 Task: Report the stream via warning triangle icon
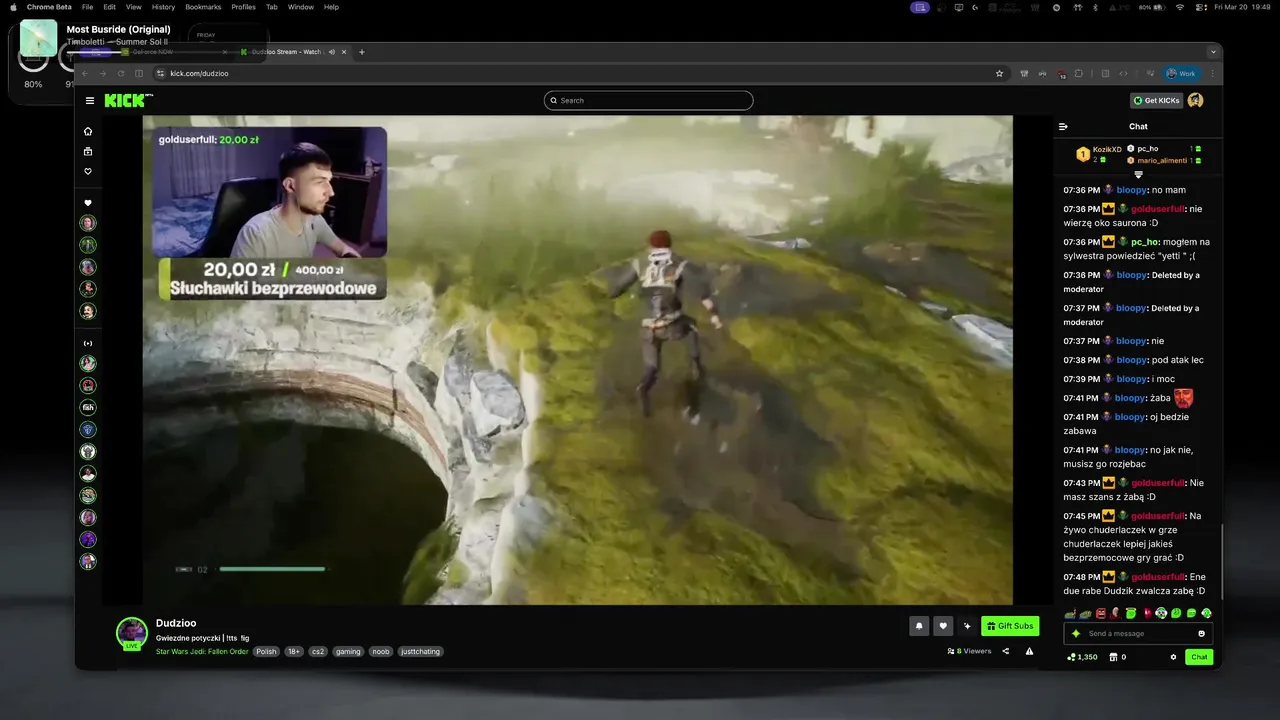1029,651
